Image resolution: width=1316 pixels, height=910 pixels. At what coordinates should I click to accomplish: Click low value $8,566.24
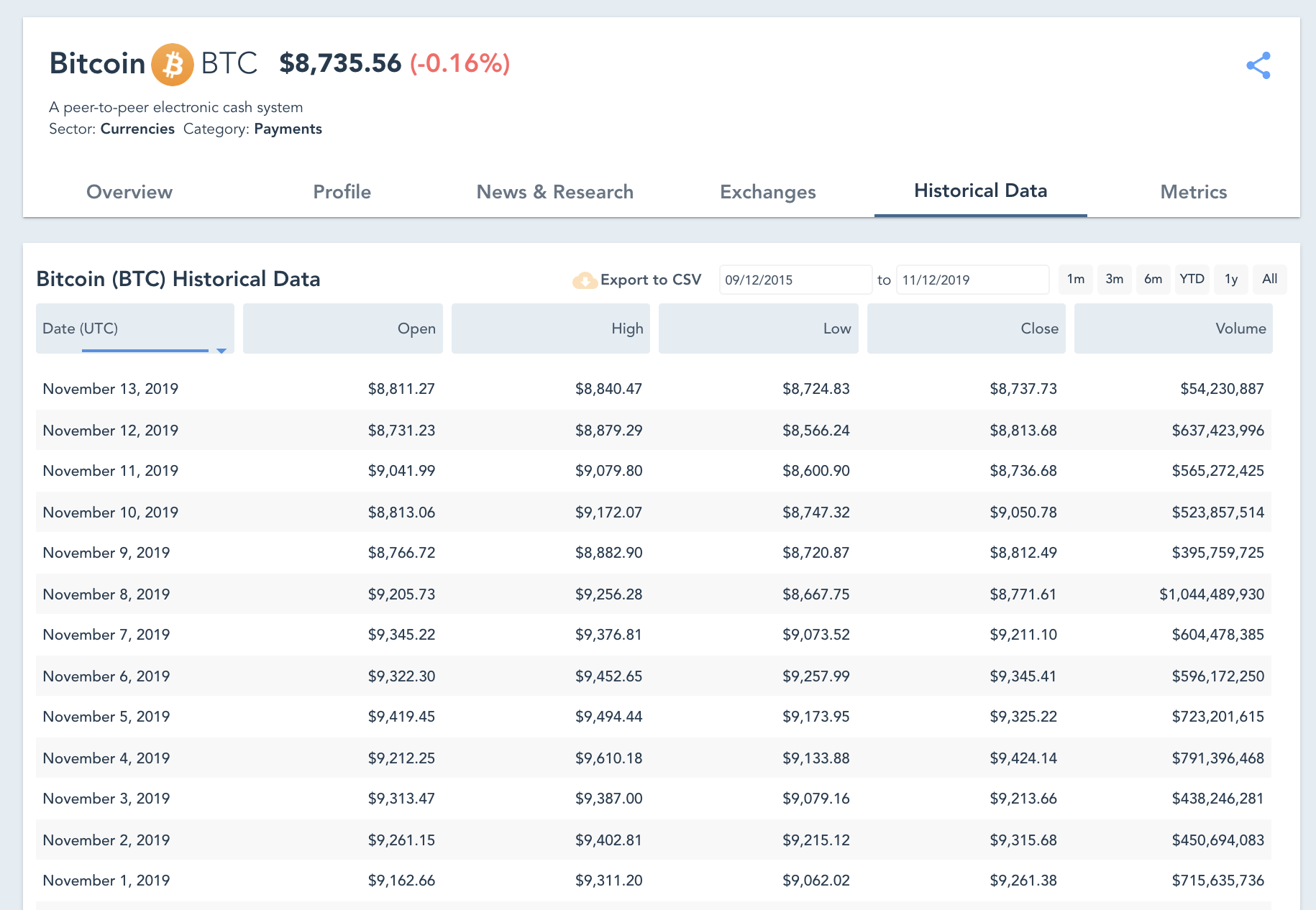[x=816, y=431]
